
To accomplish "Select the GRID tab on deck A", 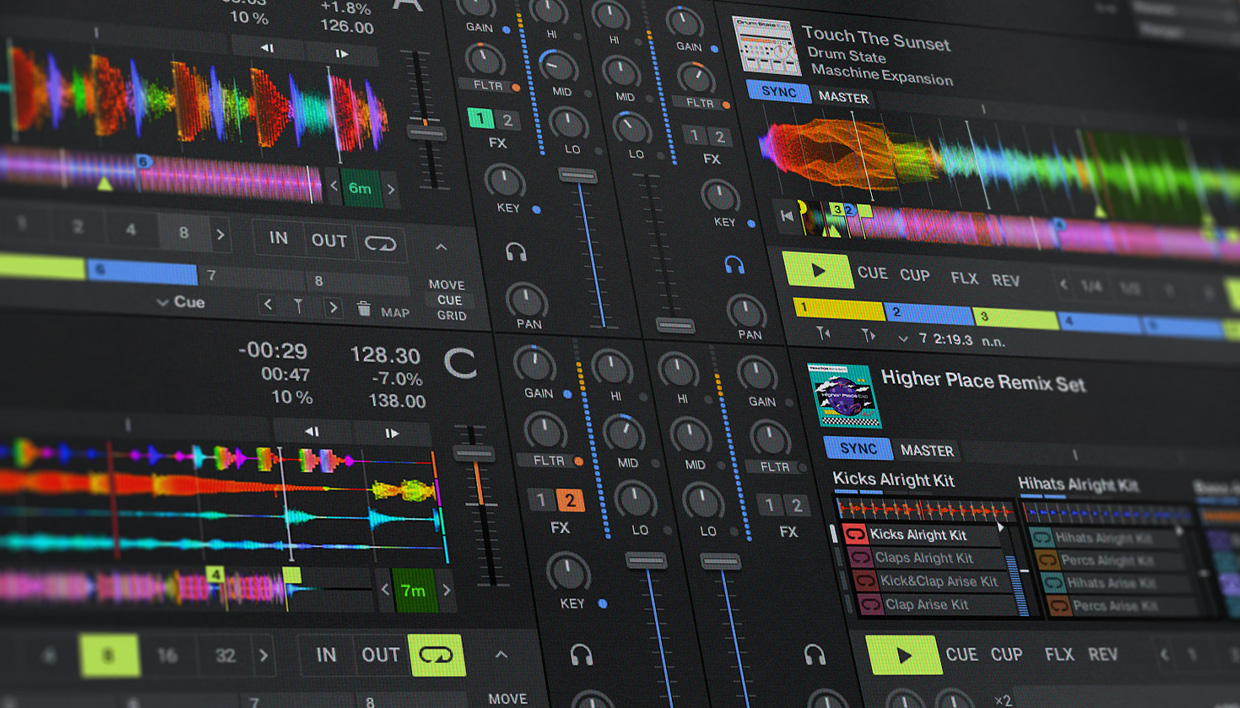I will 451,315.
